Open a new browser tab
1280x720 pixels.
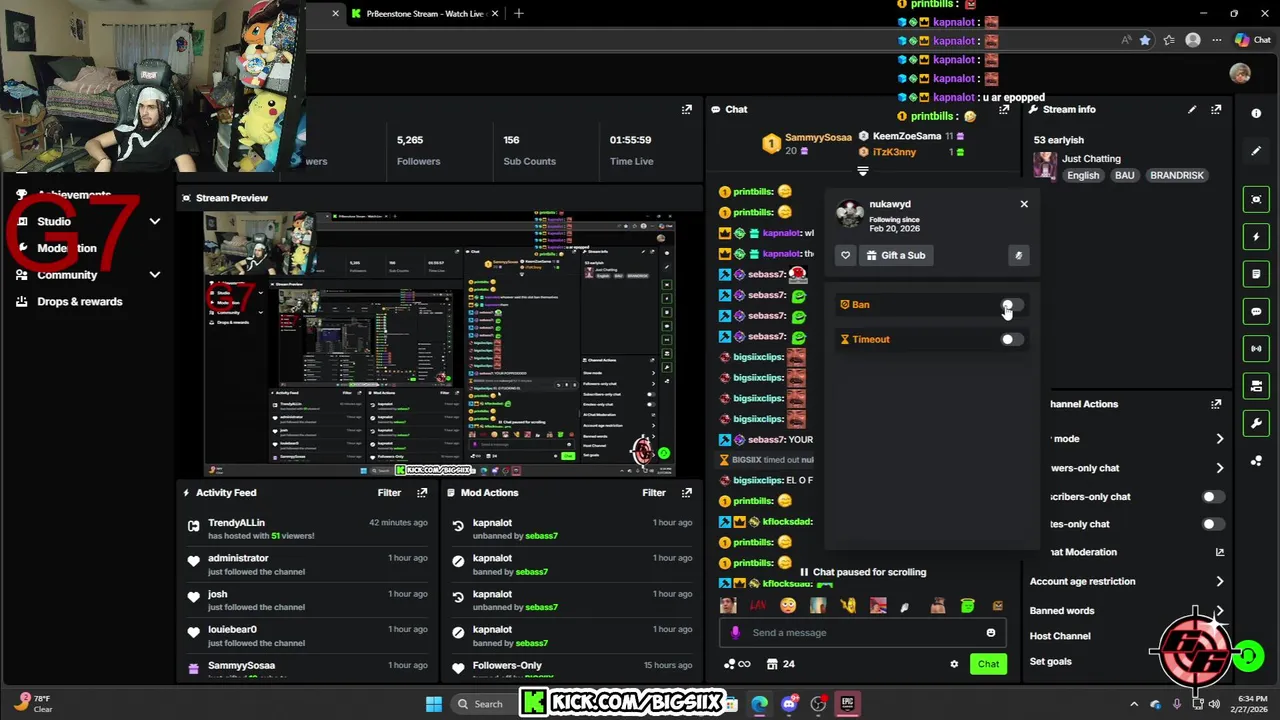coord(518,14)
